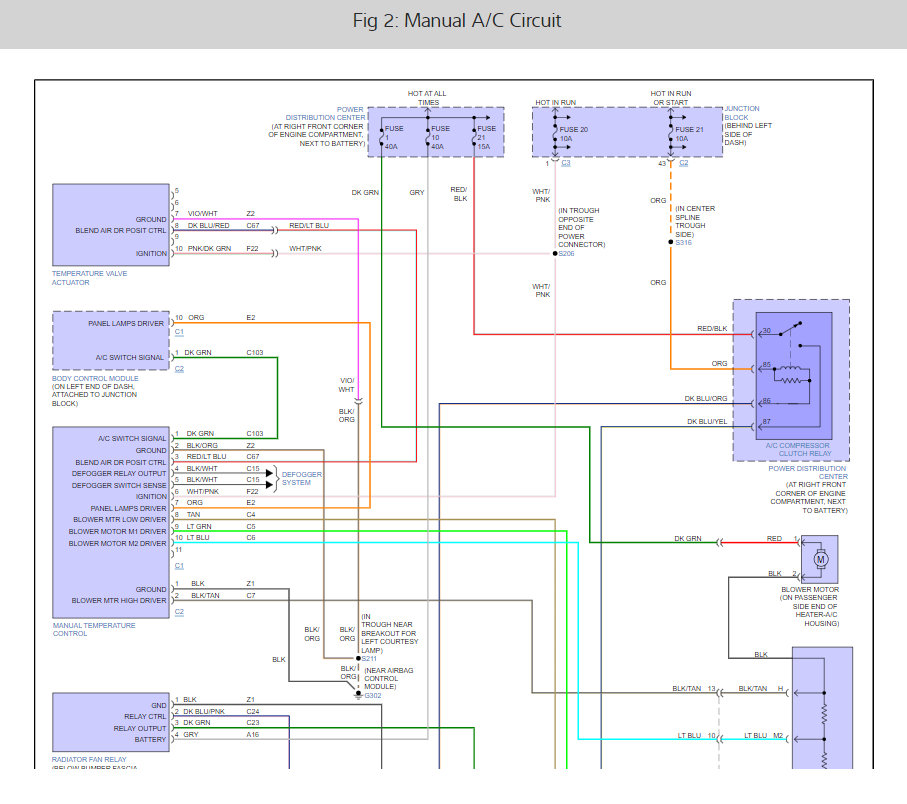
Task: Click the Fuse 10 40A label
Action: point(440,138)
